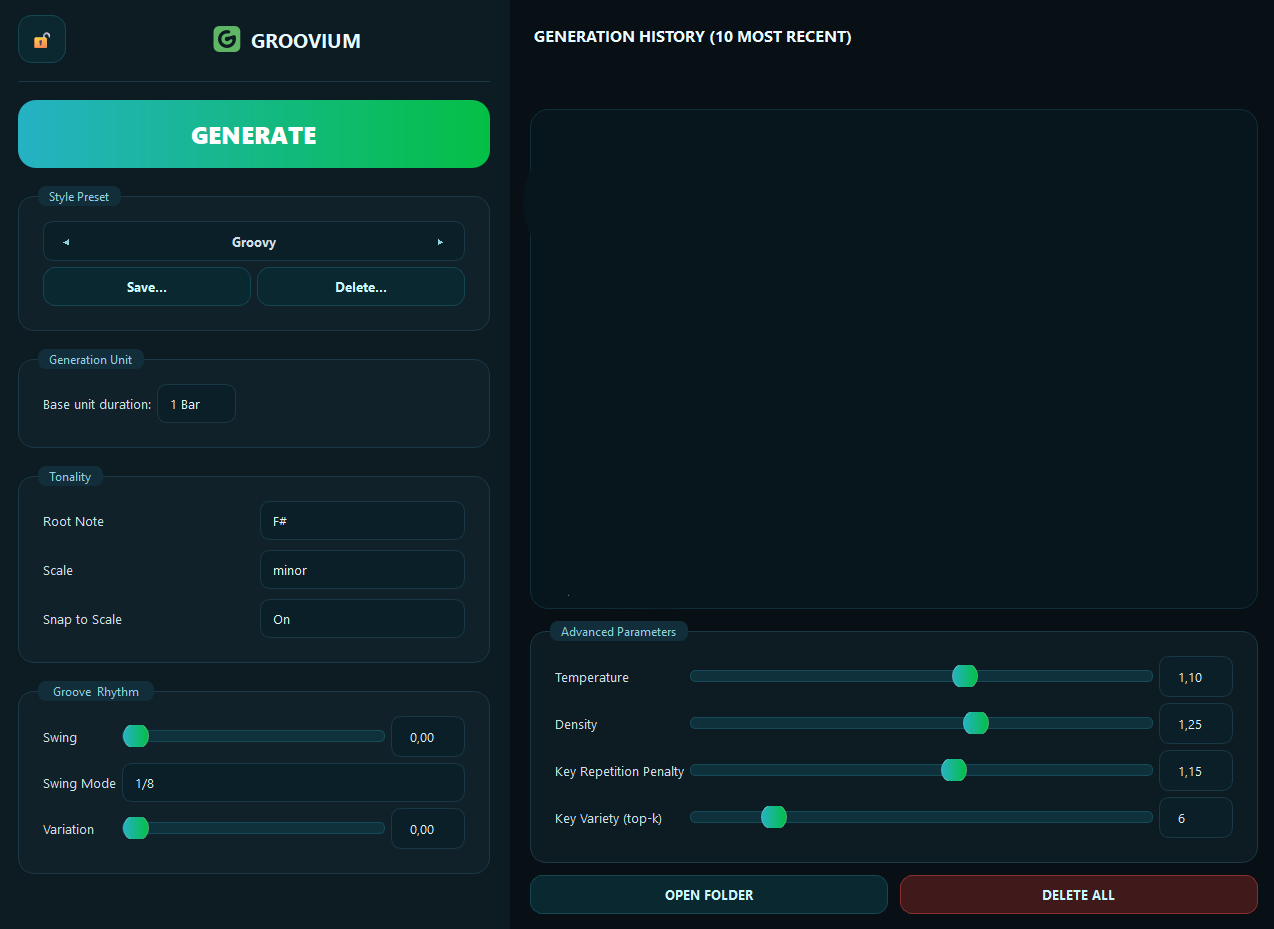Open the generations folder
This screenshot has height=929, width=1274.
click(x=709, y=895)
